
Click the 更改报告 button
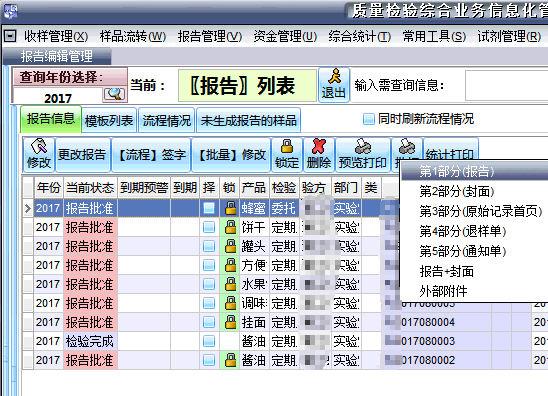click(x=82, y=154)
